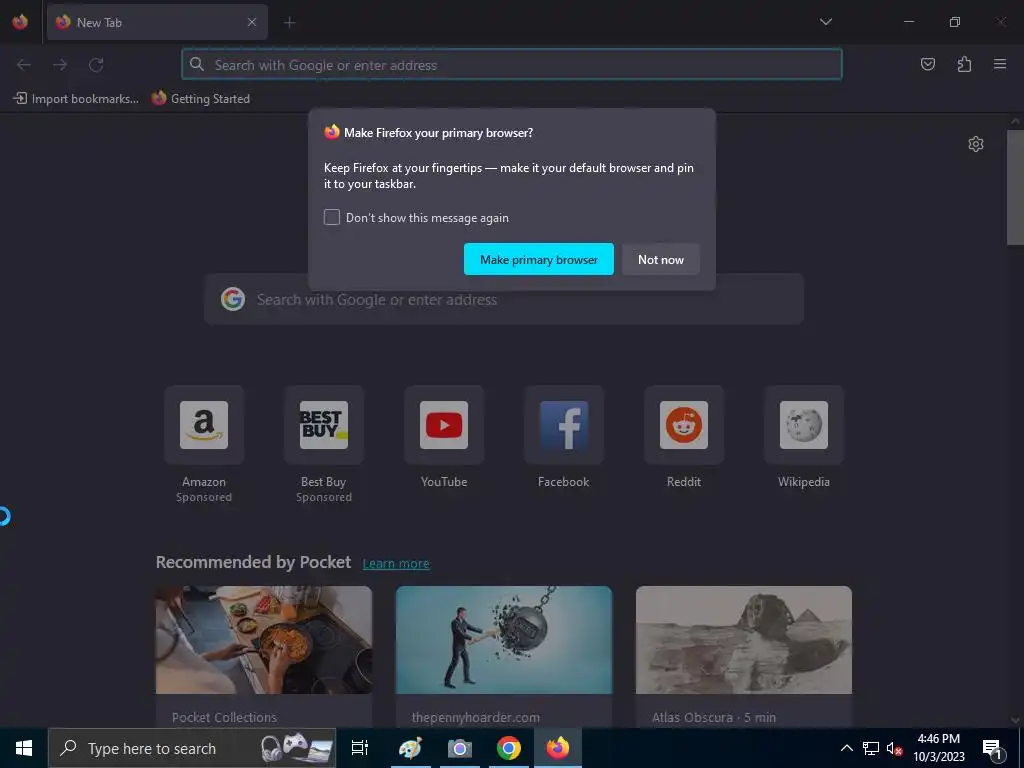Open the clock showing 4:46 PM
This screenshot has width=1024, height=768.
938,748
